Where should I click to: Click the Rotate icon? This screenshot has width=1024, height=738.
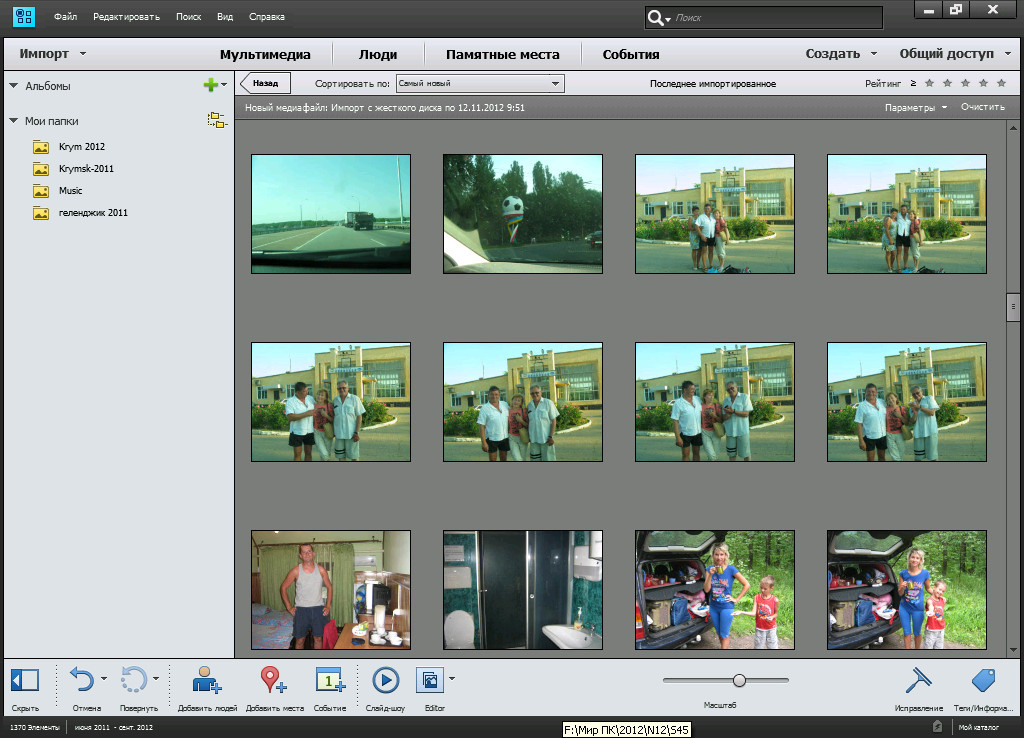tap(133, 681)
